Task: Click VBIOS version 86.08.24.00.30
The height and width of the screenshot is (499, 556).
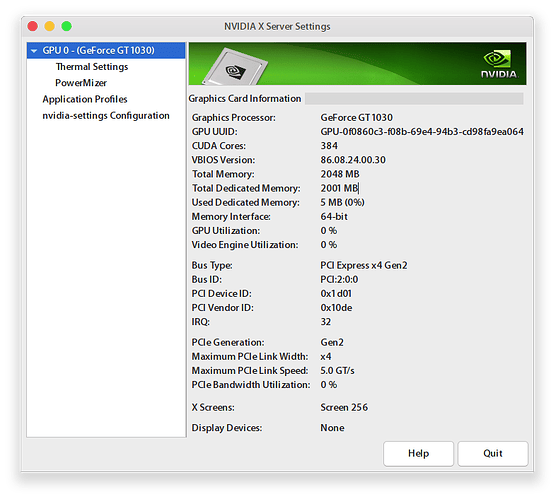Action: point(353,160)
